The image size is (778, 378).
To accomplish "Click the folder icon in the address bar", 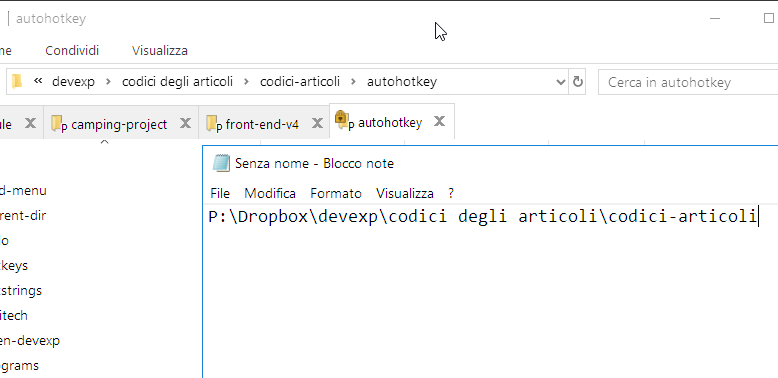I will (x=17, y=81).
